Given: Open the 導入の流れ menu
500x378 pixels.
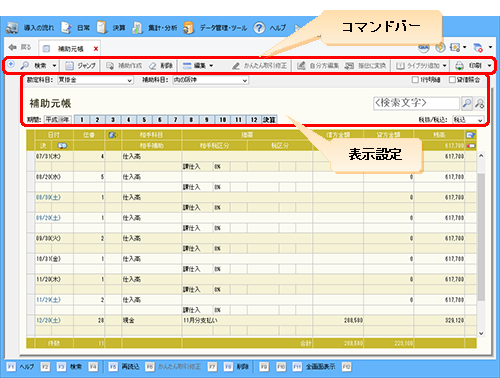Looking at the screenshot, I should pos(30,28).
